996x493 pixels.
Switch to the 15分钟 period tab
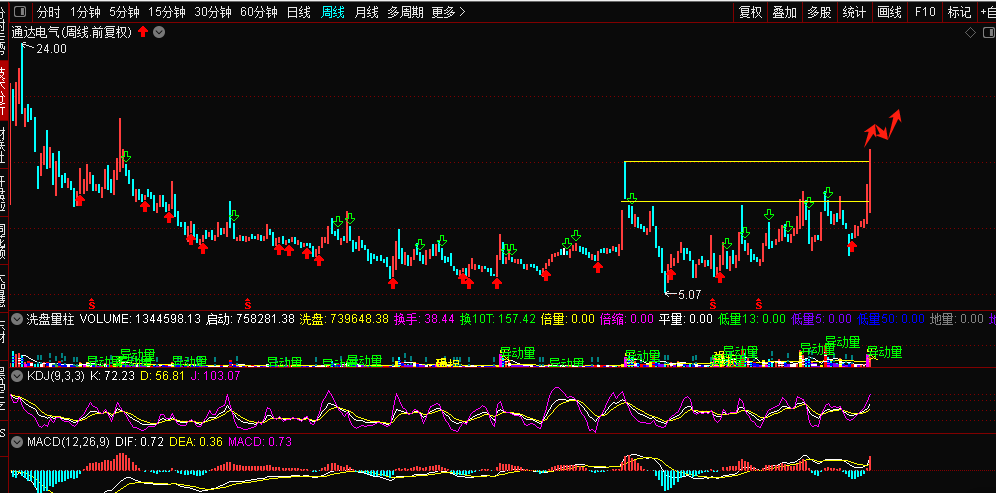[x=167, y=12]
